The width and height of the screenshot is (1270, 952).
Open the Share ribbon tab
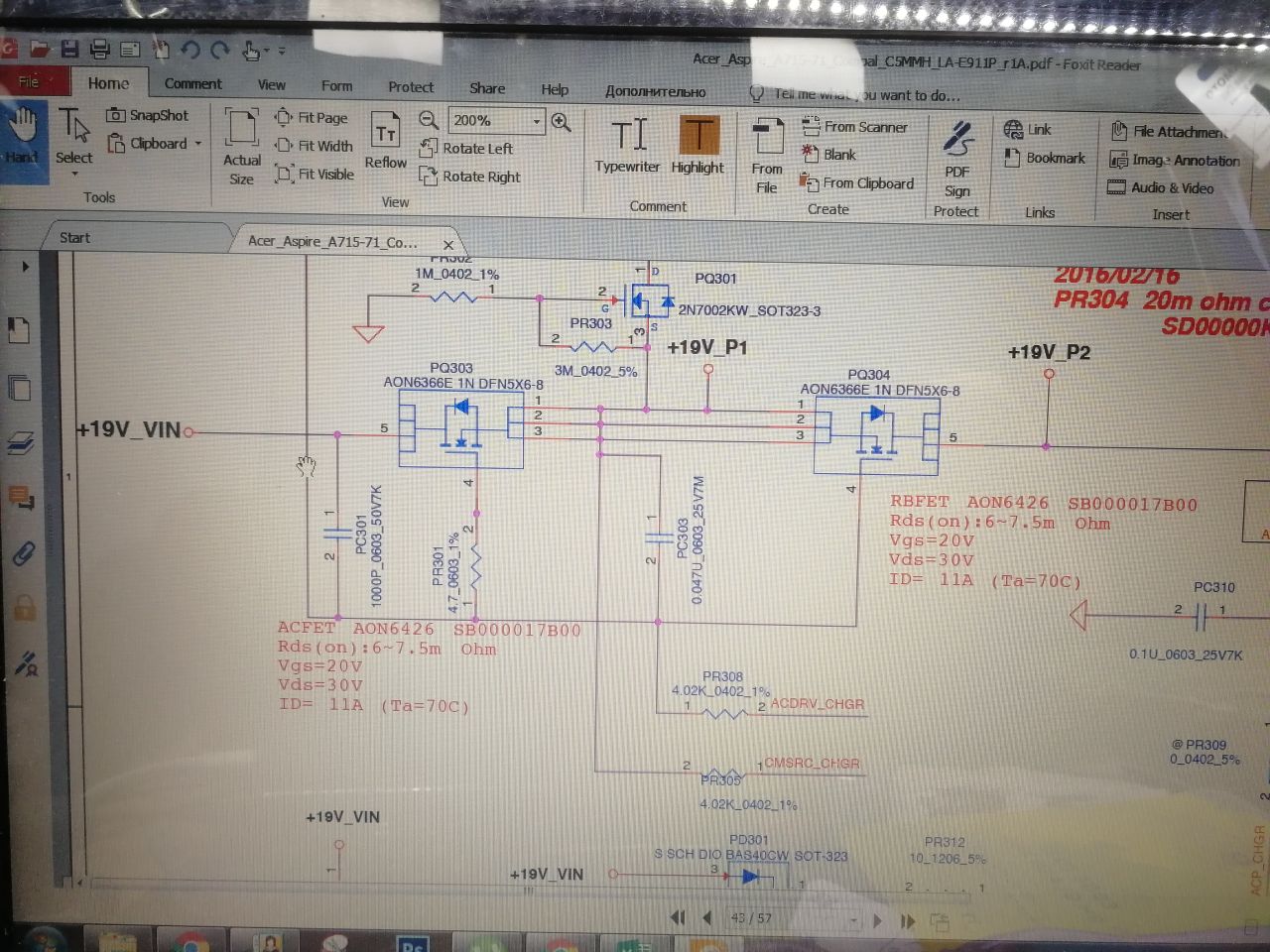(x=487, y=88)
